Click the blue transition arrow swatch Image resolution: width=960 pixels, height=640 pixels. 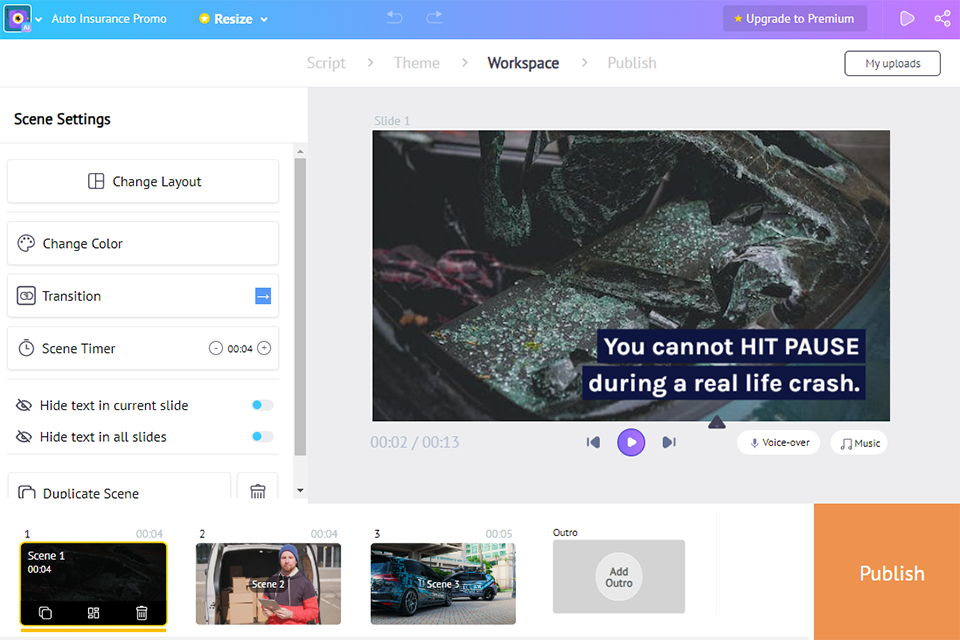click(x=263, y=296)
